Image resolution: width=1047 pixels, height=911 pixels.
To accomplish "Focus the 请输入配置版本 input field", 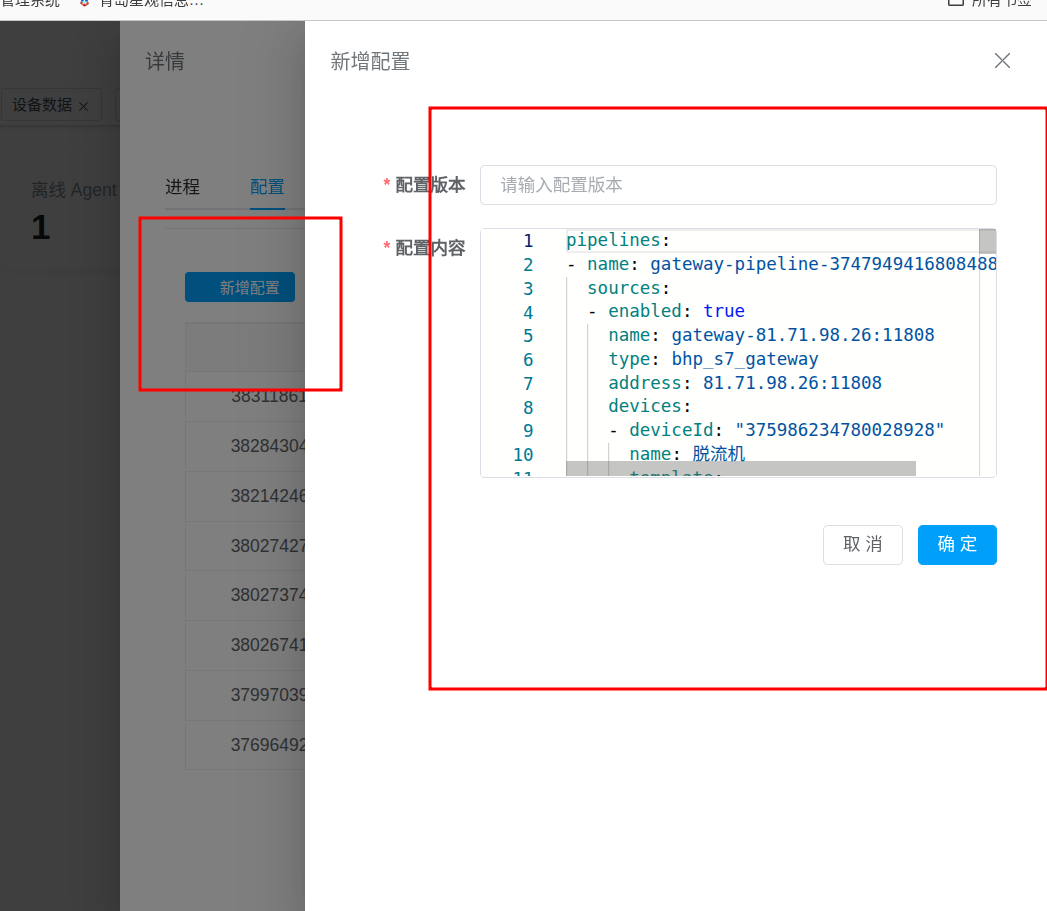I will [x=737, y=185].
